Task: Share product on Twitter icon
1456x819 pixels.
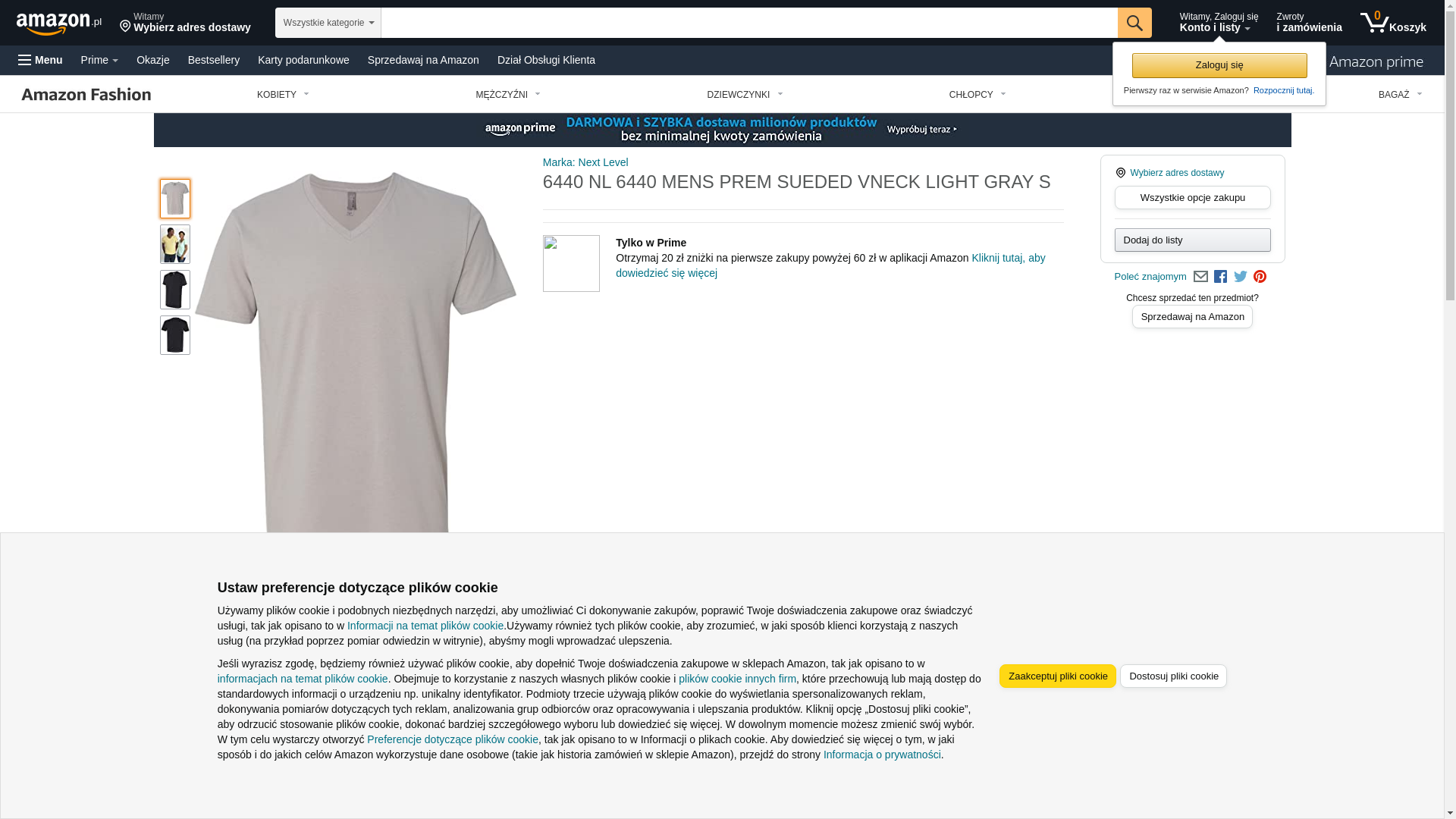Action: (x=1241, y=277)
